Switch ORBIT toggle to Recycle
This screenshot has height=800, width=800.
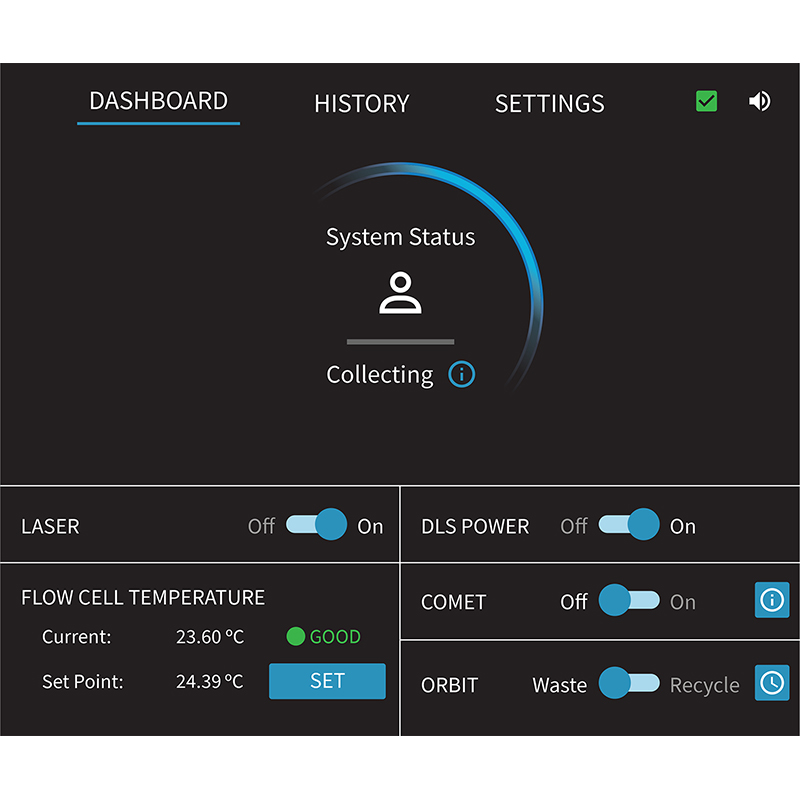point(629,683)
